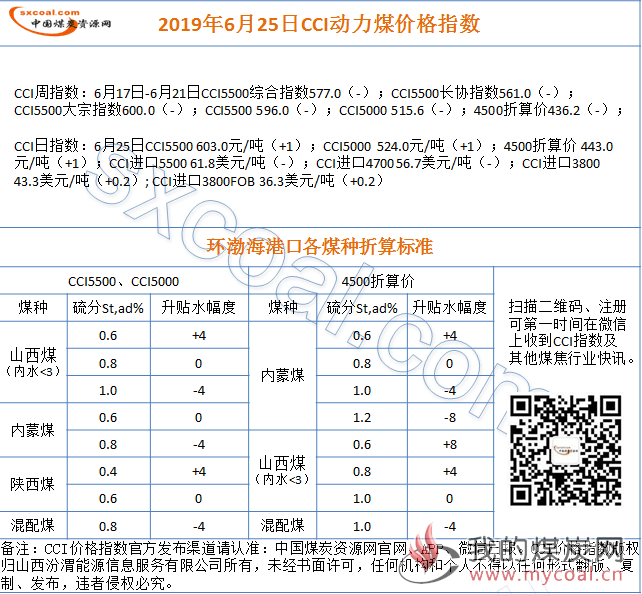Select 混配煤 cell in CCI5500 table
The image size is (642, 594).
[33, 525]
